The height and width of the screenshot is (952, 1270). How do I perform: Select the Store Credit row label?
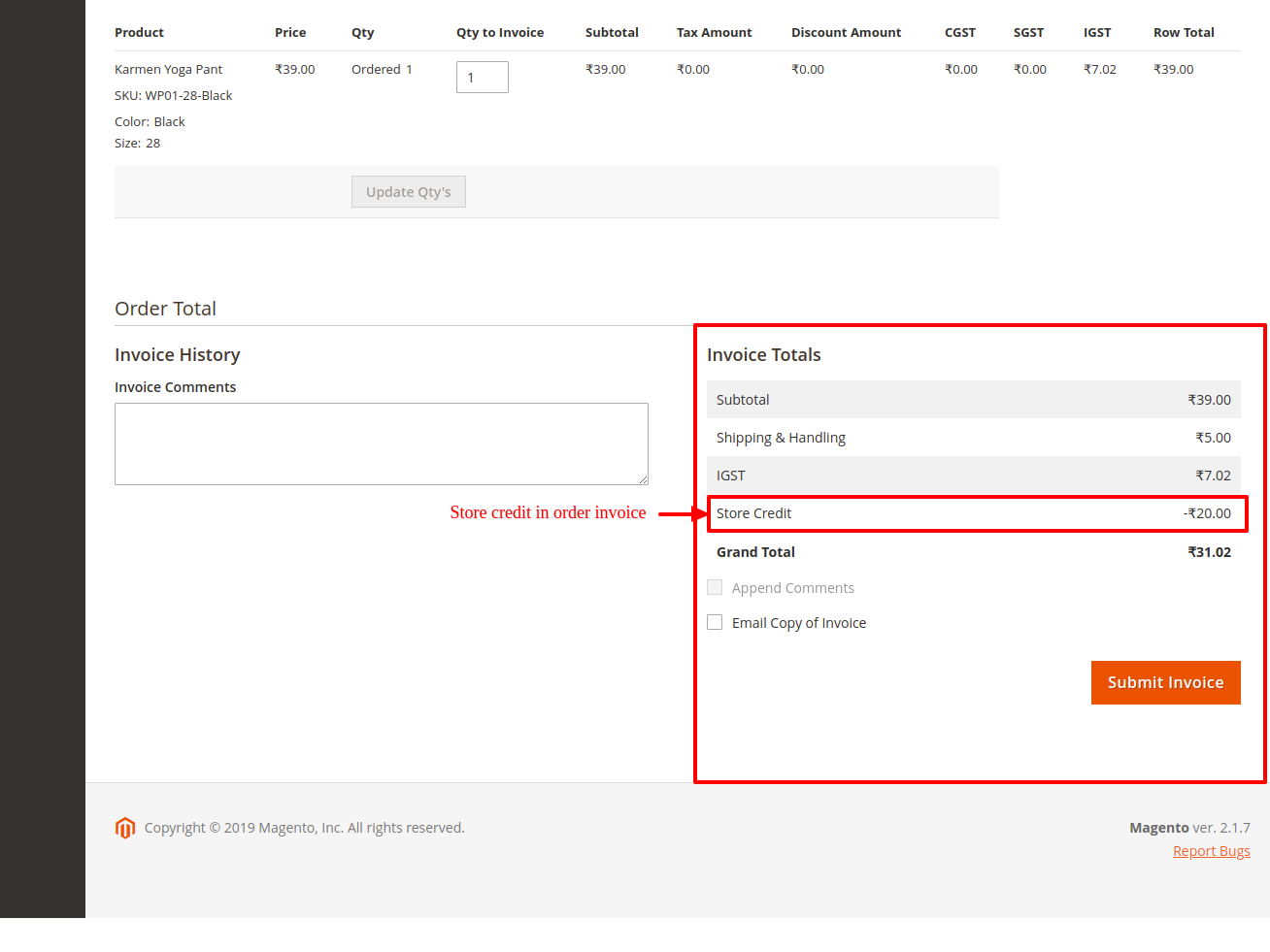point(753,513)
